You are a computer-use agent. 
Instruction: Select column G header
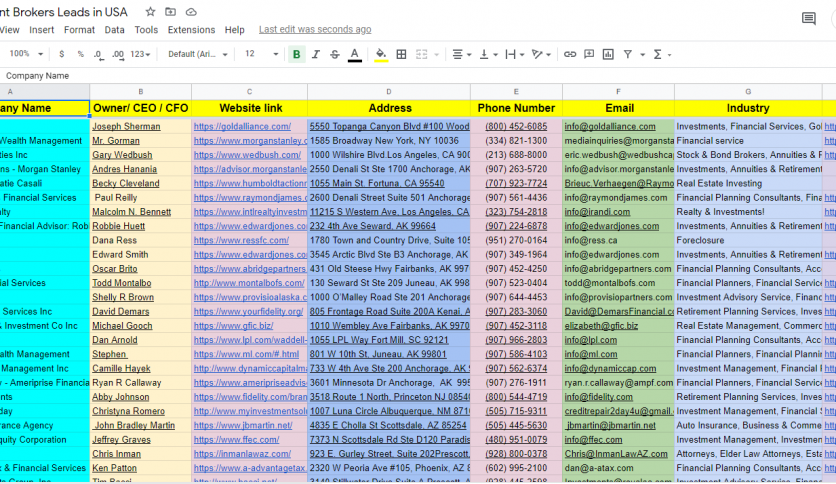coord(748,92)
